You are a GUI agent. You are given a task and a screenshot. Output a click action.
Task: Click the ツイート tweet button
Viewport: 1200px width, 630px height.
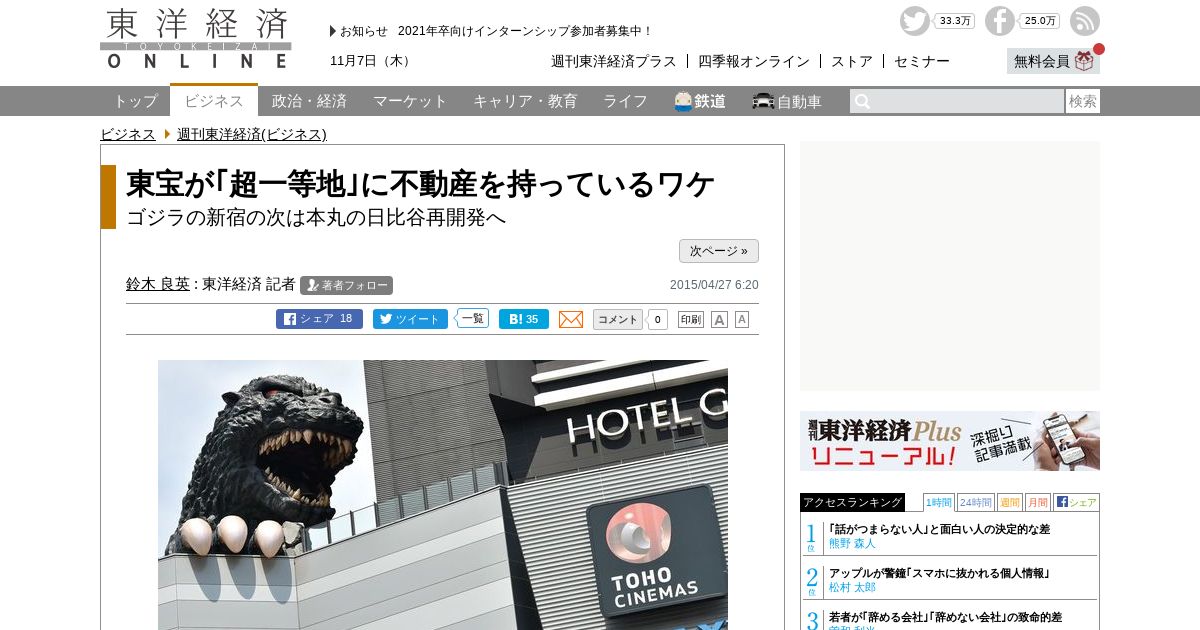coord(410,319)
